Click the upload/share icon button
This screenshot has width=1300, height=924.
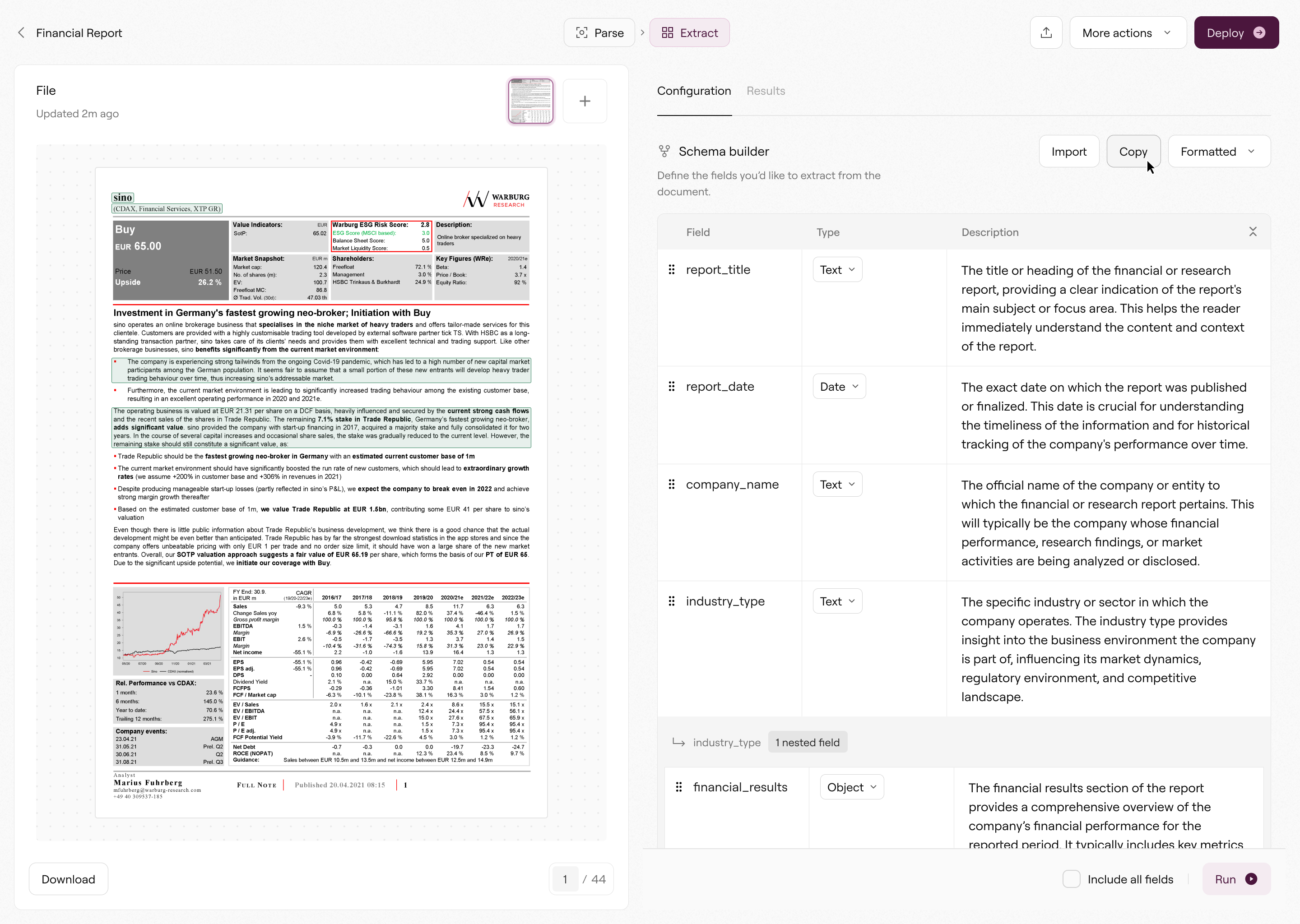[1045, 33]
